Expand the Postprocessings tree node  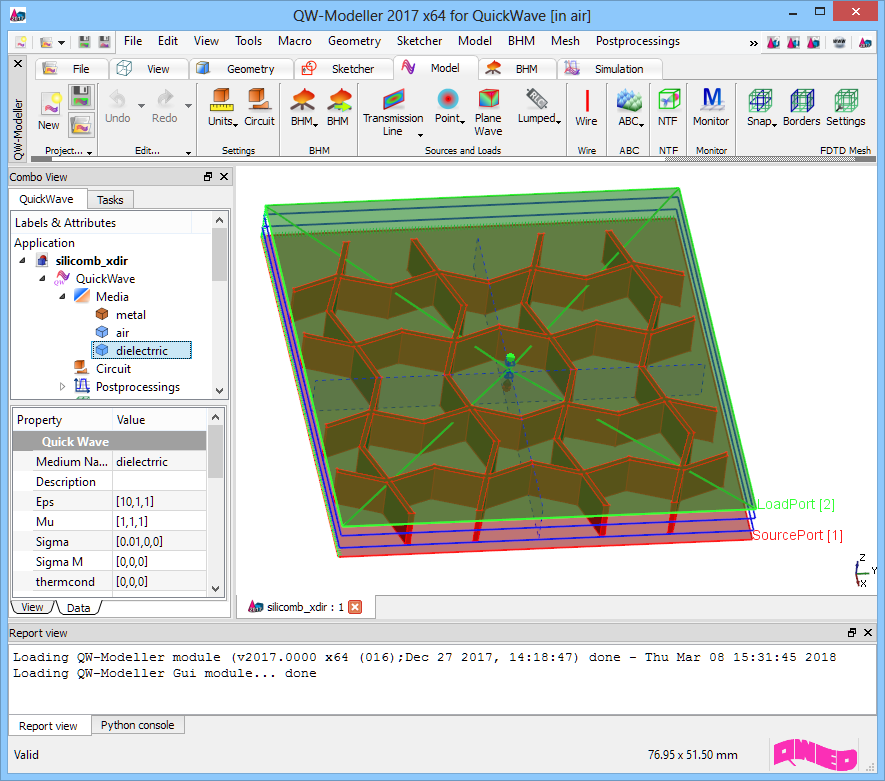63,387
